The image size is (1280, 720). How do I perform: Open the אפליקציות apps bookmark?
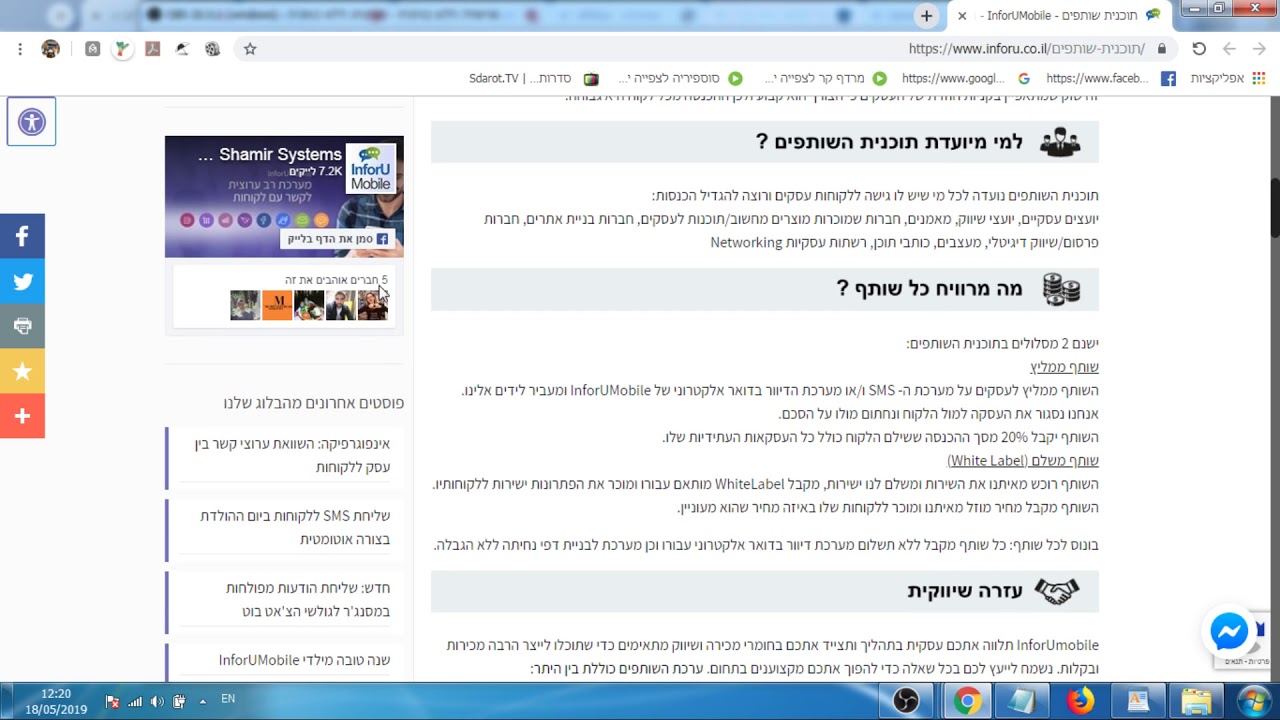click(1227, 78)
